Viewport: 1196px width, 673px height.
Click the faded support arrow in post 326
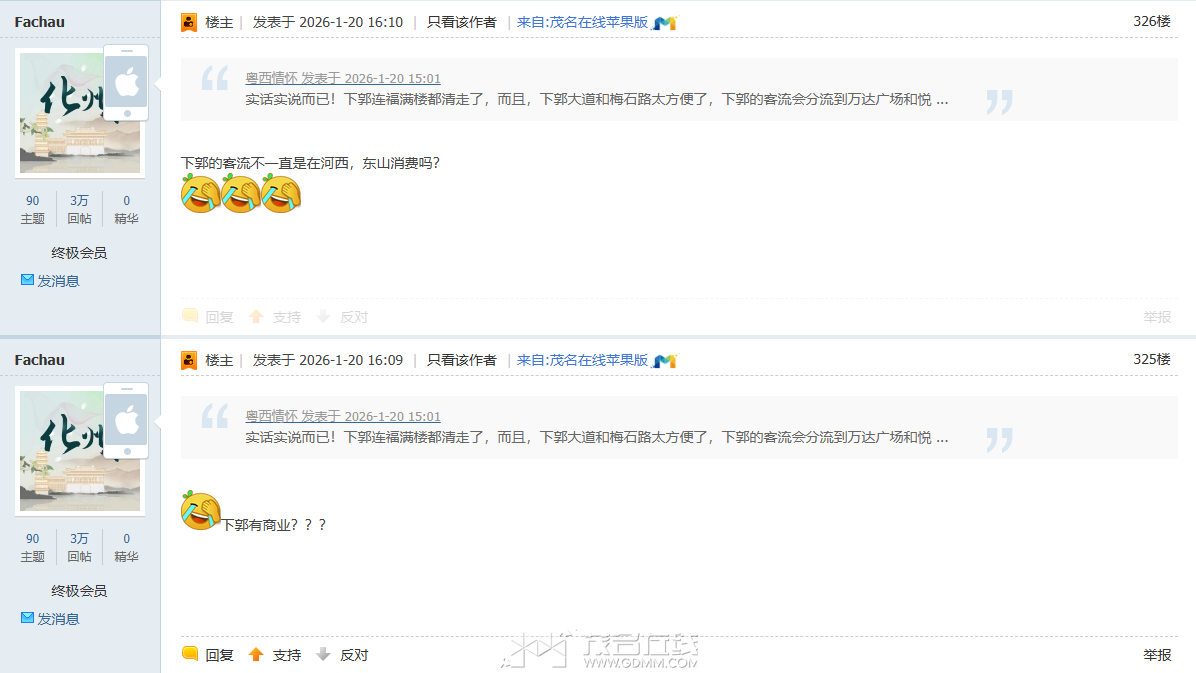click(x=256, y=316)
